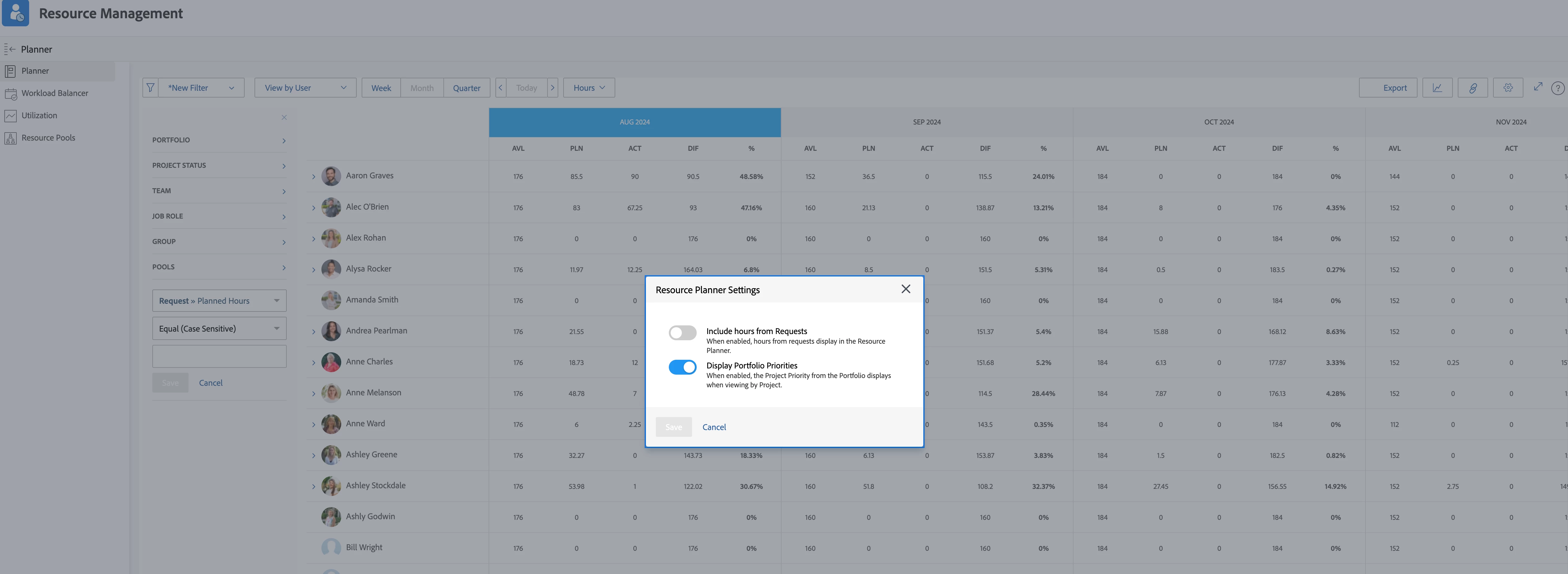Viewport: 1568px width, 574px height.
Task: Open the chart visualization icon button
Action: [x=1437, y=88]
